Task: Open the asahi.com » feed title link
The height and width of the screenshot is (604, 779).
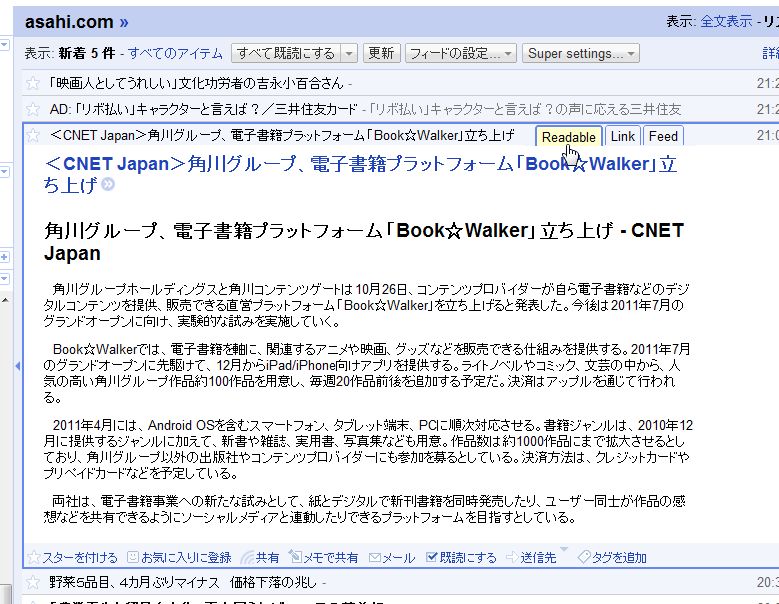Action: 77,21
